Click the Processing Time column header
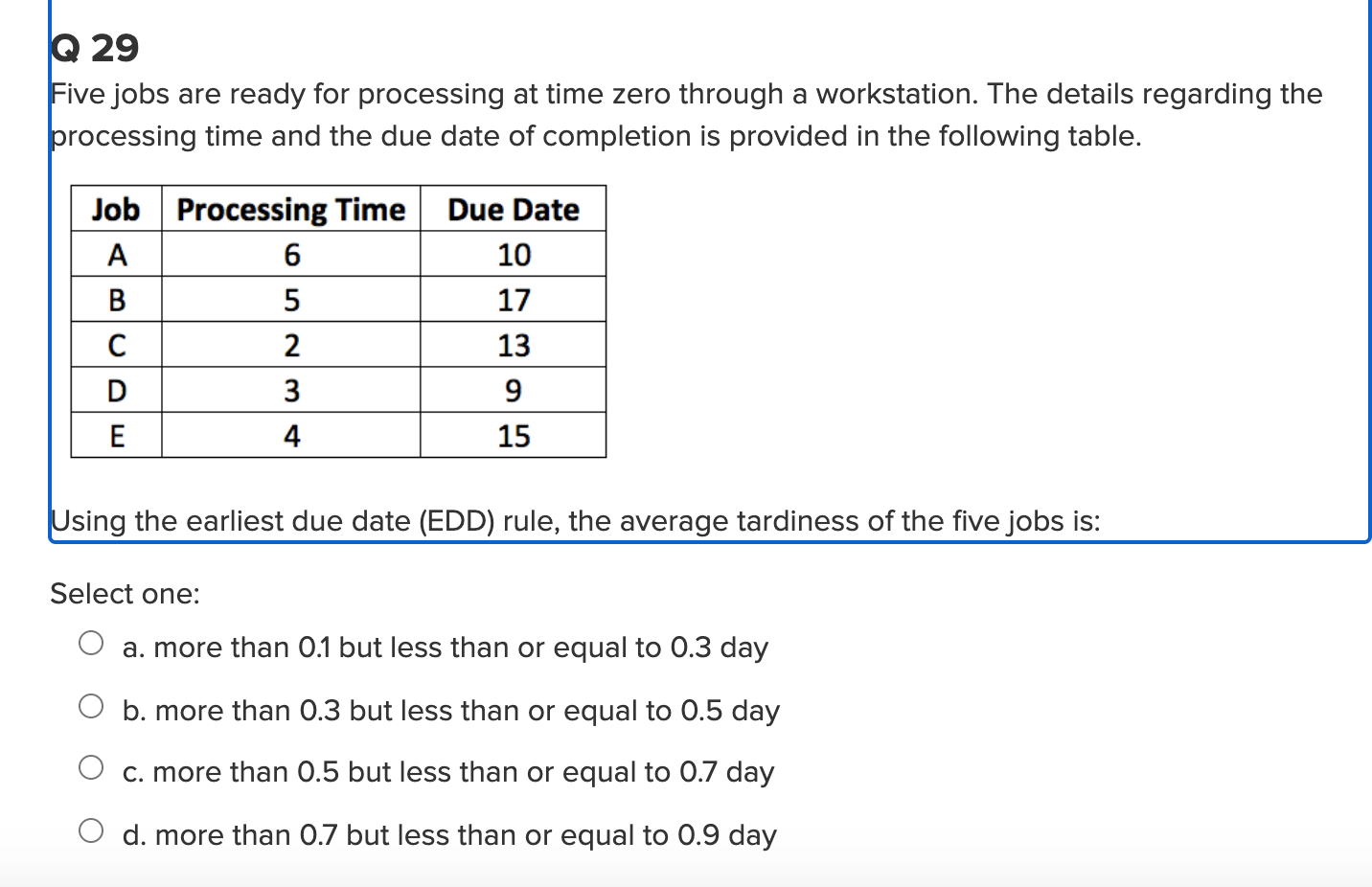Screen dimensions: 1372x887 coord(290,209)
